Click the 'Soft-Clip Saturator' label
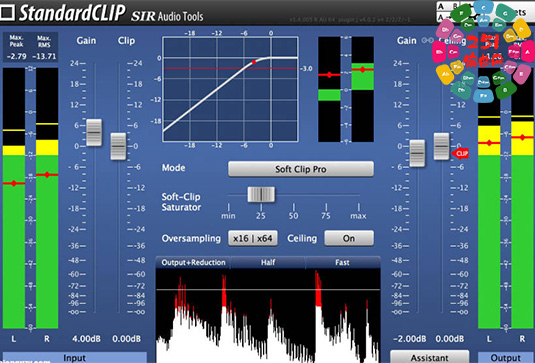This screenshot has width=535, height=363. (181, 202)
